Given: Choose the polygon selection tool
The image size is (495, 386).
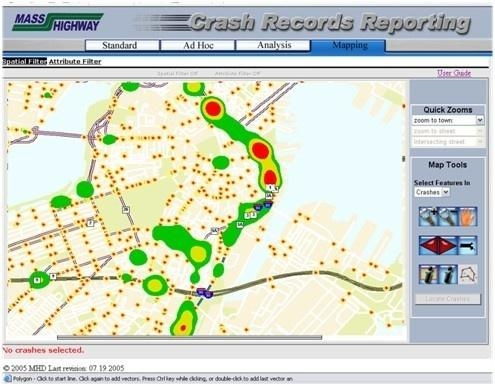Looking at the screenshot, I should click(468, 274).
